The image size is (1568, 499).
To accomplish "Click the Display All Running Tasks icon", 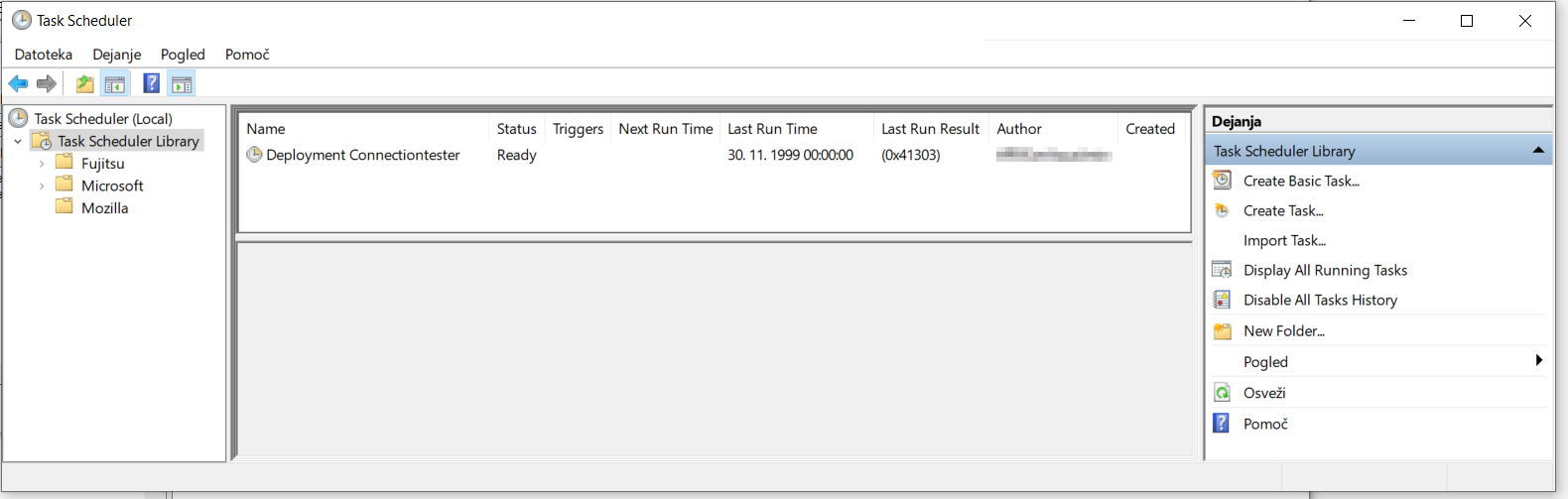I will coord(1223,270).
